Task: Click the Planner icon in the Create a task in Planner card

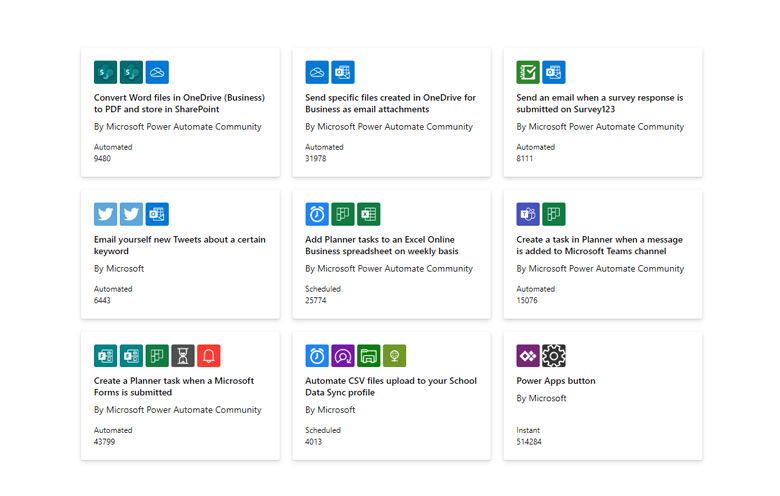Action: (x=554, y=214)
